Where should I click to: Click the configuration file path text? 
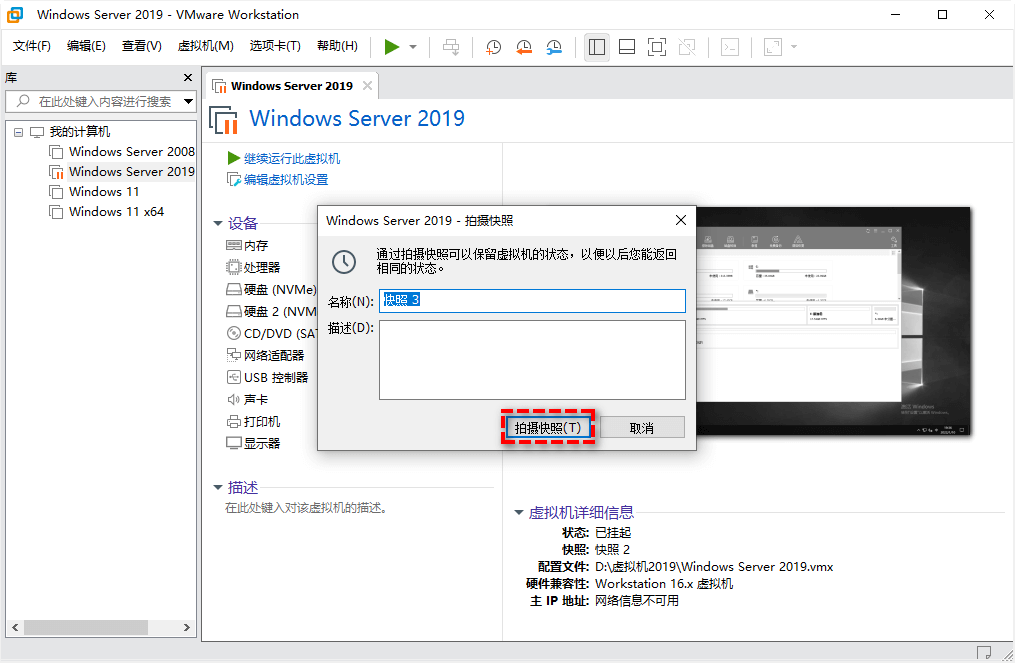pos(714,567)
